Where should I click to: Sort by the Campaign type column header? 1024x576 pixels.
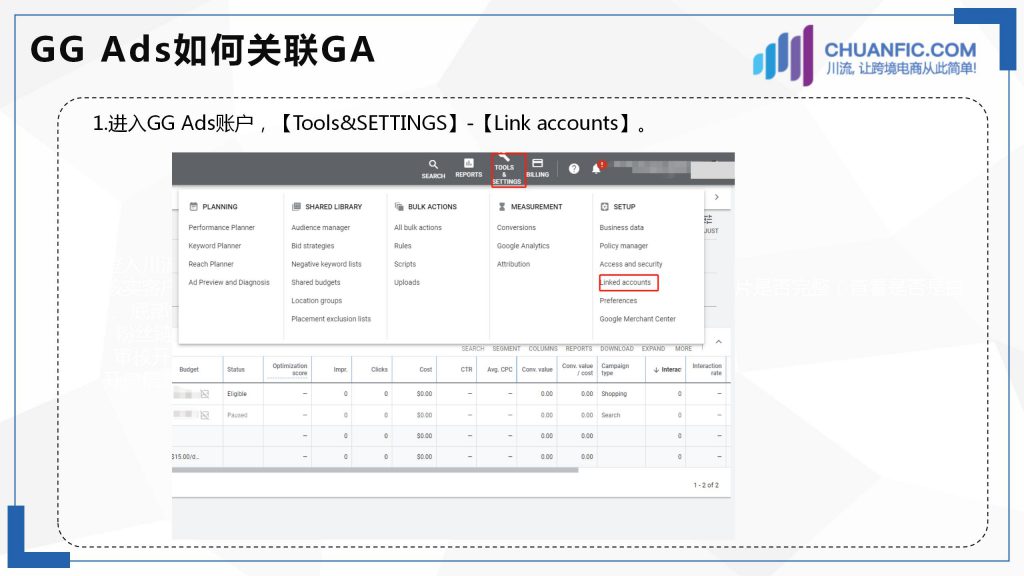click(615, 370)
